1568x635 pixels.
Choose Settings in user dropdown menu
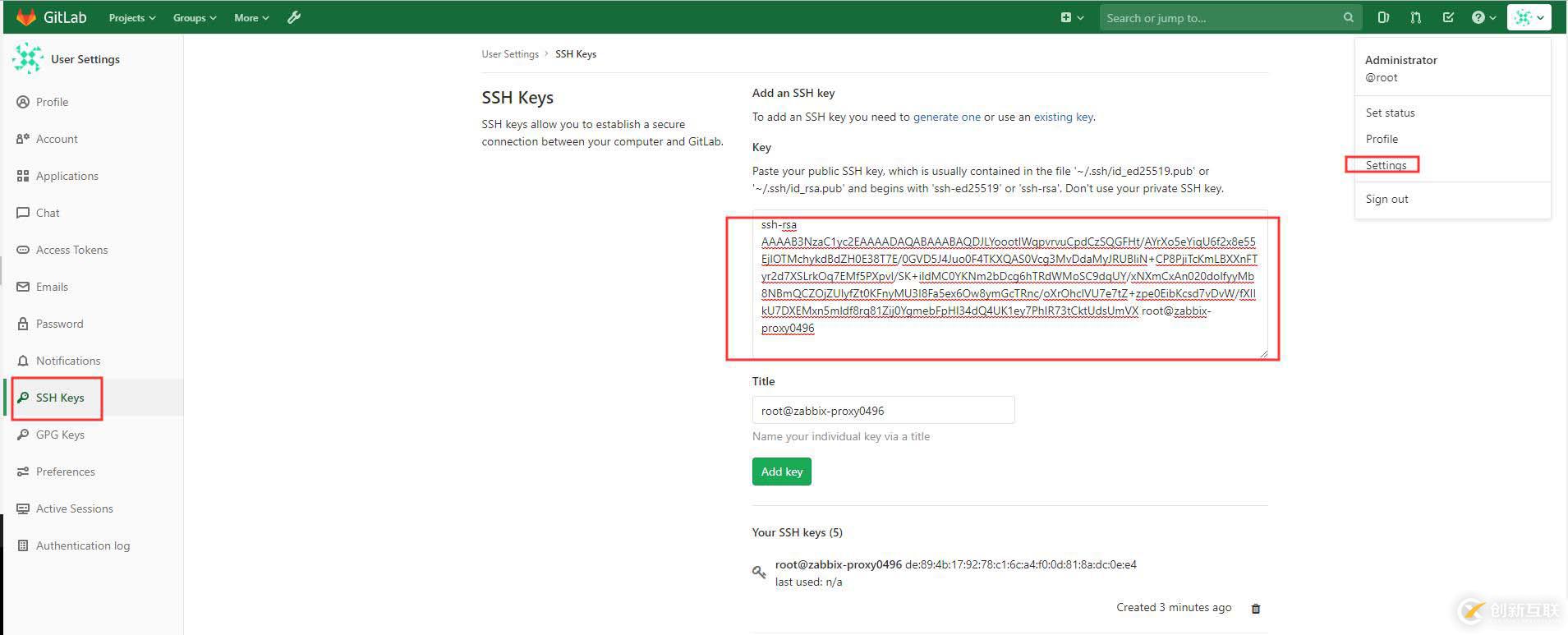[x=1386, y=165]
